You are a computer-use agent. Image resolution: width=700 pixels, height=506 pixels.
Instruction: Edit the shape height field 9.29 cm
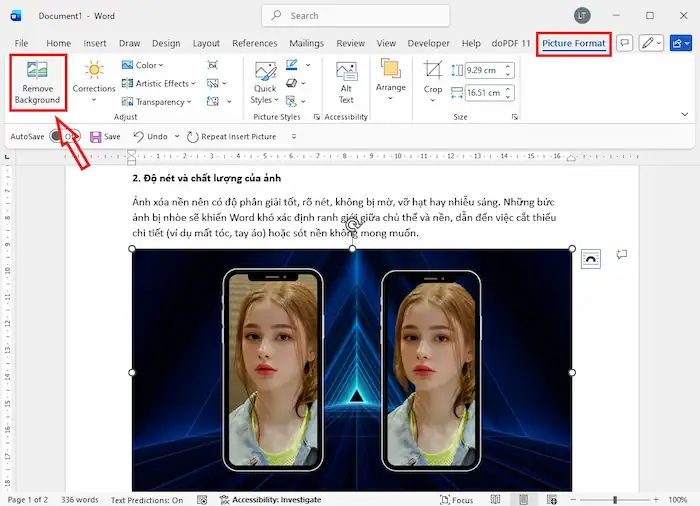(x=485, y=70)
